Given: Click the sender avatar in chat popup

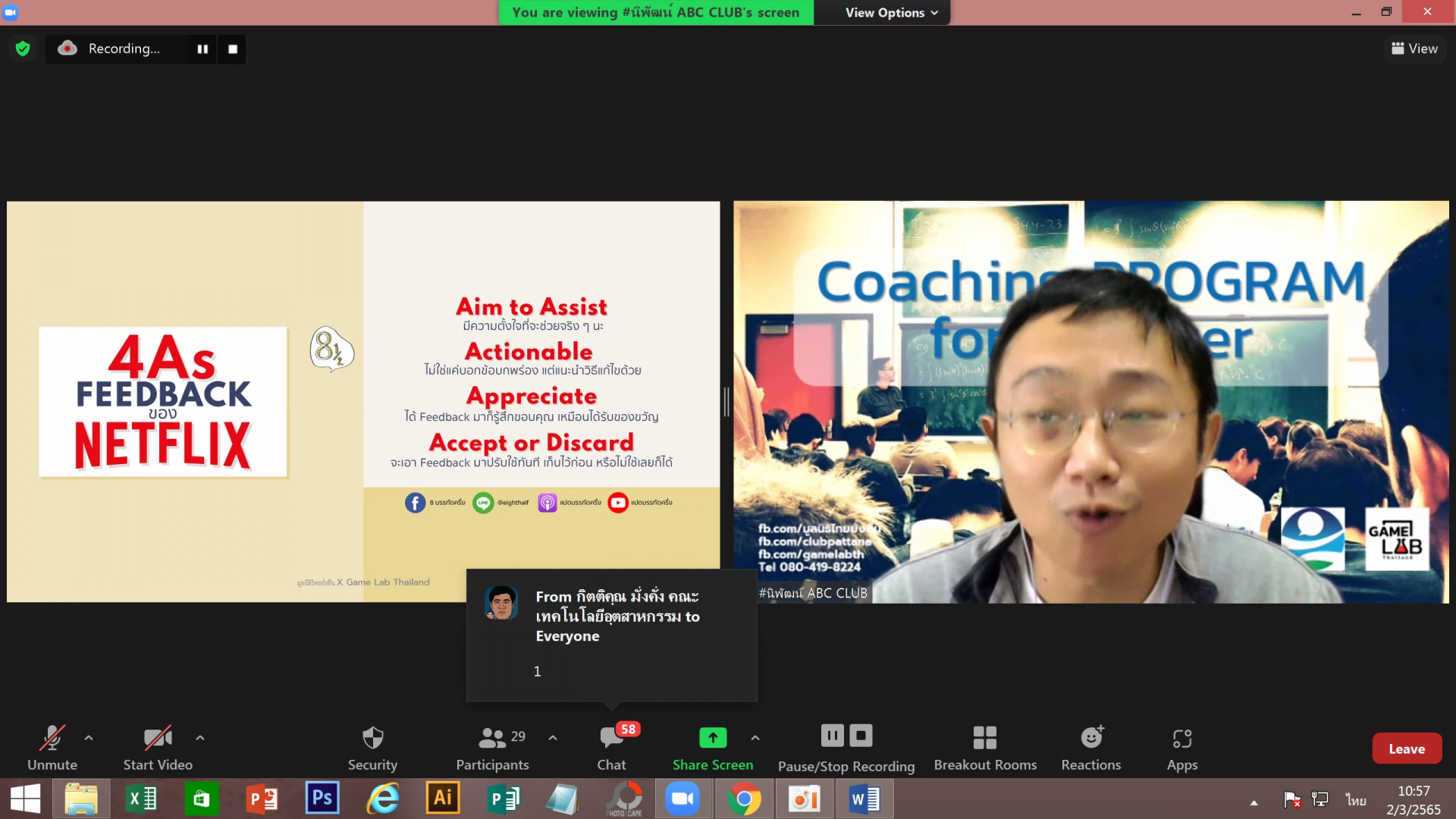Looking at the screenshot, I should click(x=501, y=603).
